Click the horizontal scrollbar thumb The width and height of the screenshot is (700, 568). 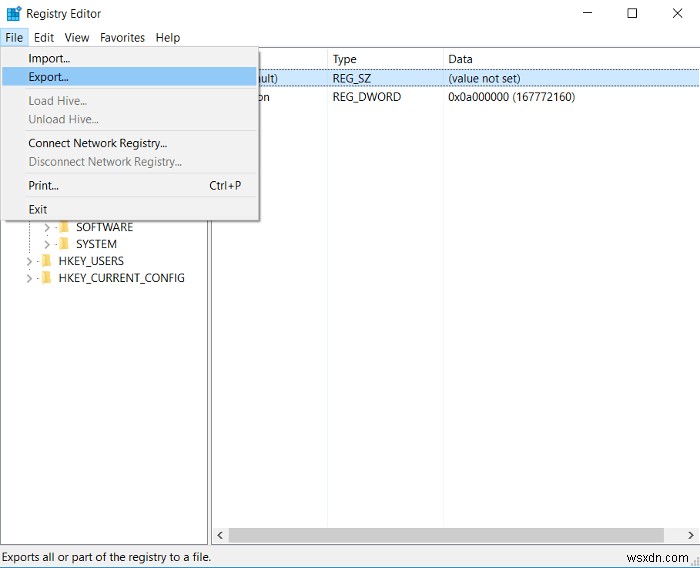pyautogui.click(x=446, y=535)
